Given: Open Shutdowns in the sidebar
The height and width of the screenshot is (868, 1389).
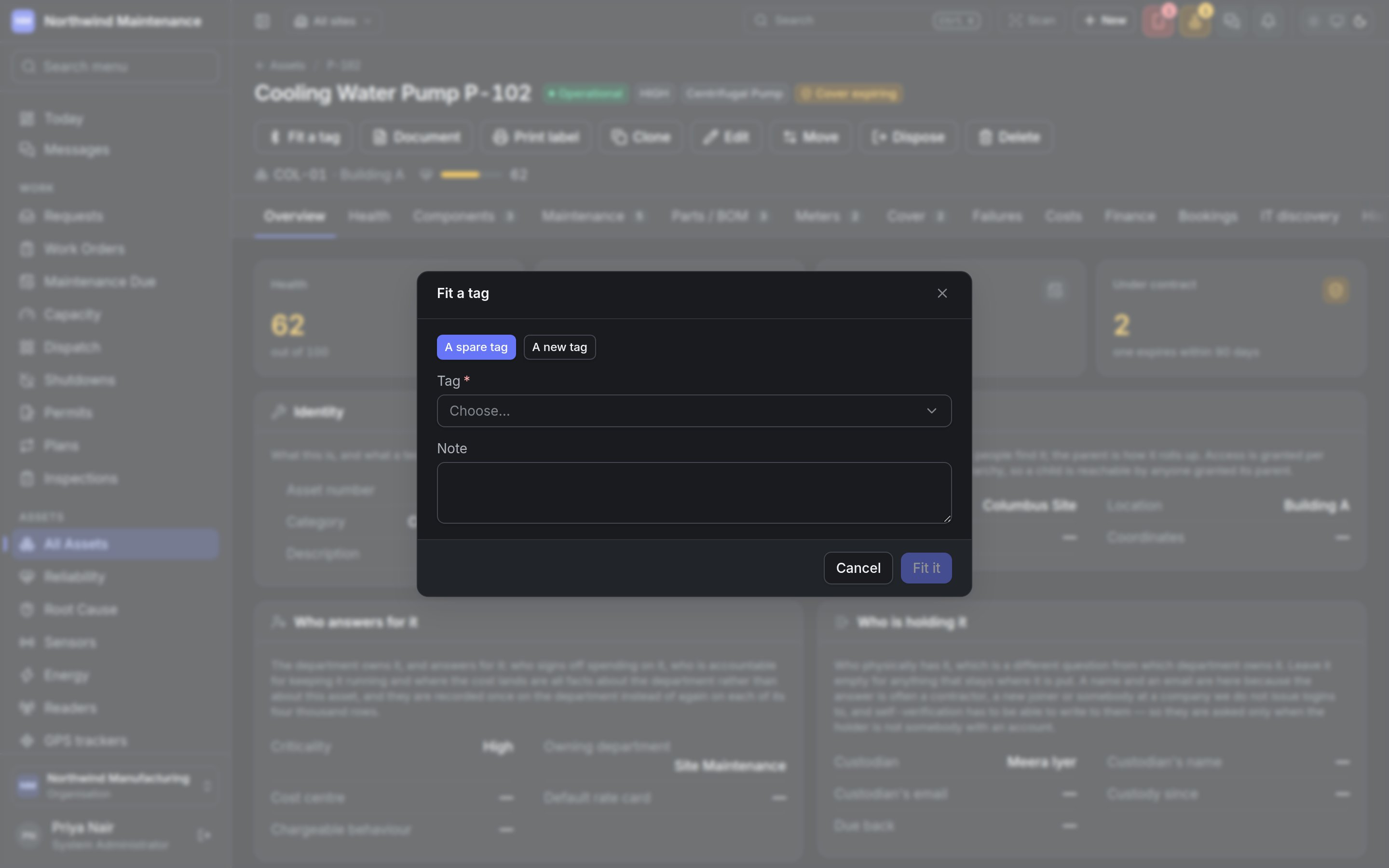Looking at the screenshot, I should [115, 380].
